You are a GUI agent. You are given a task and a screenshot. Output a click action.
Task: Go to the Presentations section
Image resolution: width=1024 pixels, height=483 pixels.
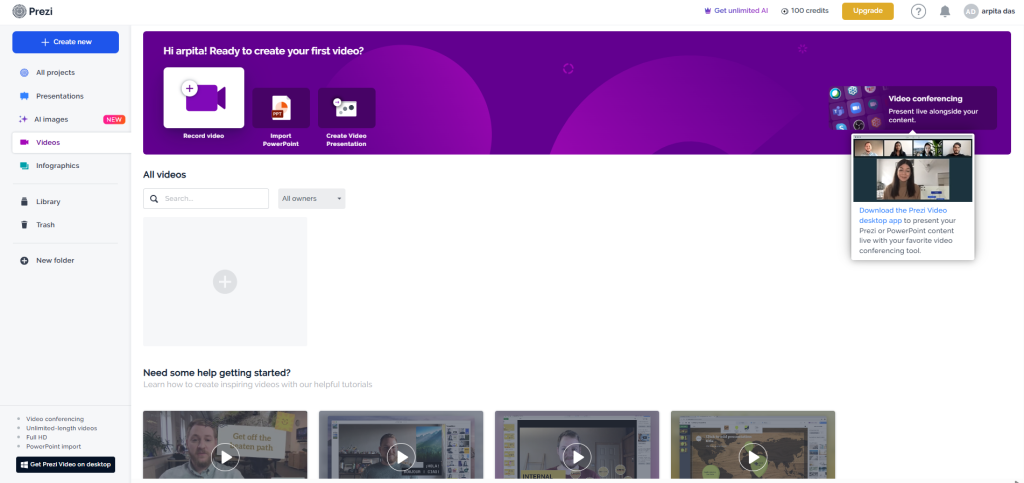point(59,96)
